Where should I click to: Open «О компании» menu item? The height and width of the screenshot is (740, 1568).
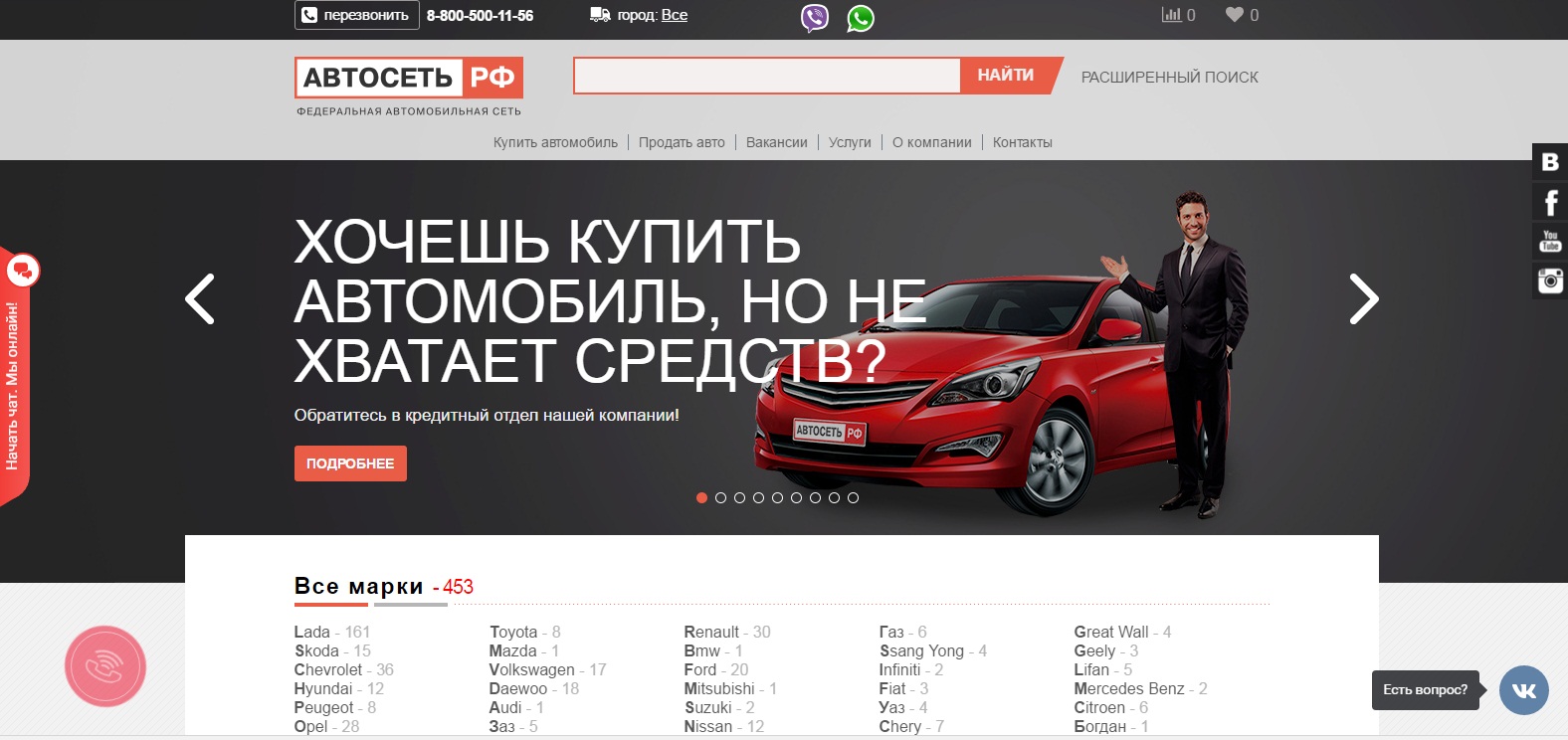pyautogui.click(x=932, y=142)
